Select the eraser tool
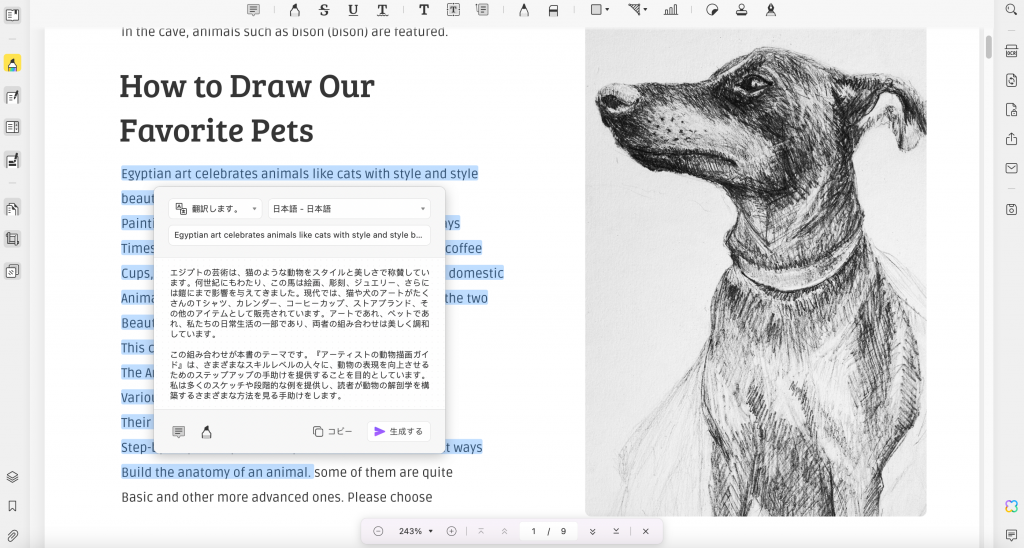 pyautogui.click(x=553, y=10)
